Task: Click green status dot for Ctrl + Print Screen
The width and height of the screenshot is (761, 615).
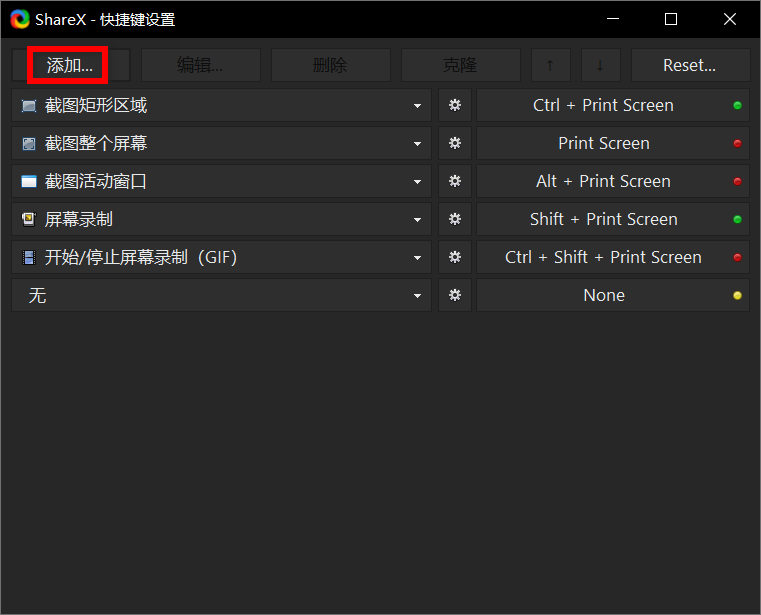Action: (x=737, y=105)
